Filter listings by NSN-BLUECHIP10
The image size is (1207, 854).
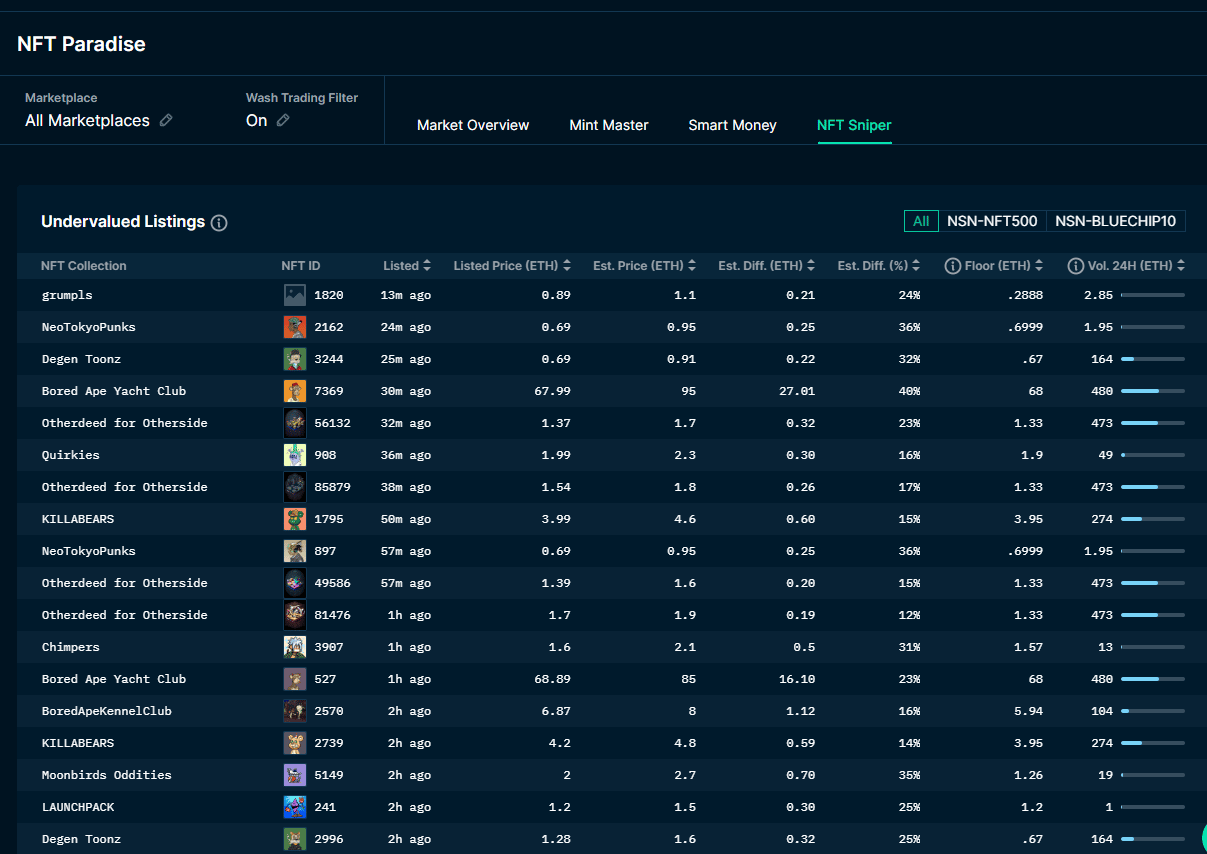pyautogui.click(x=1116, y=221)
